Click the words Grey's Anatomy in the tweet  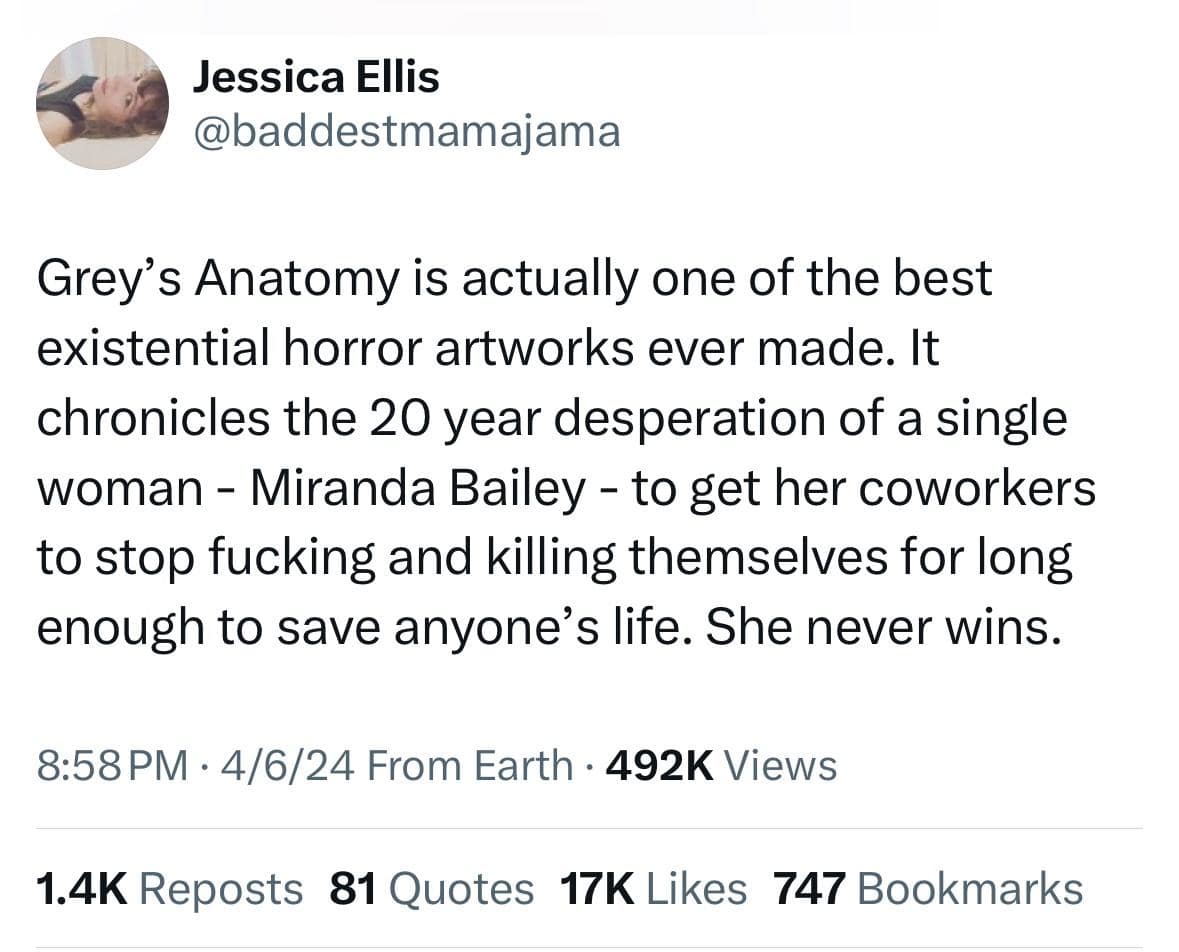pos(215,279)
